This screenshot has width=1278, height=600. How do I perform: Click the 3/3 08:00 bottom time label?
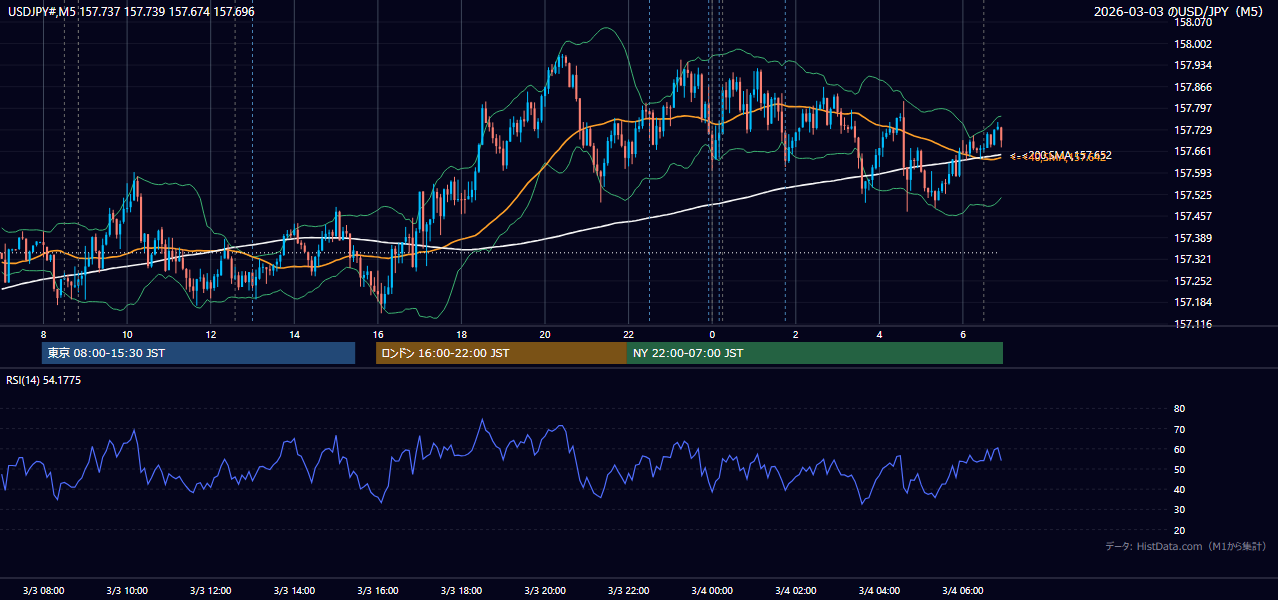point(43,590)
